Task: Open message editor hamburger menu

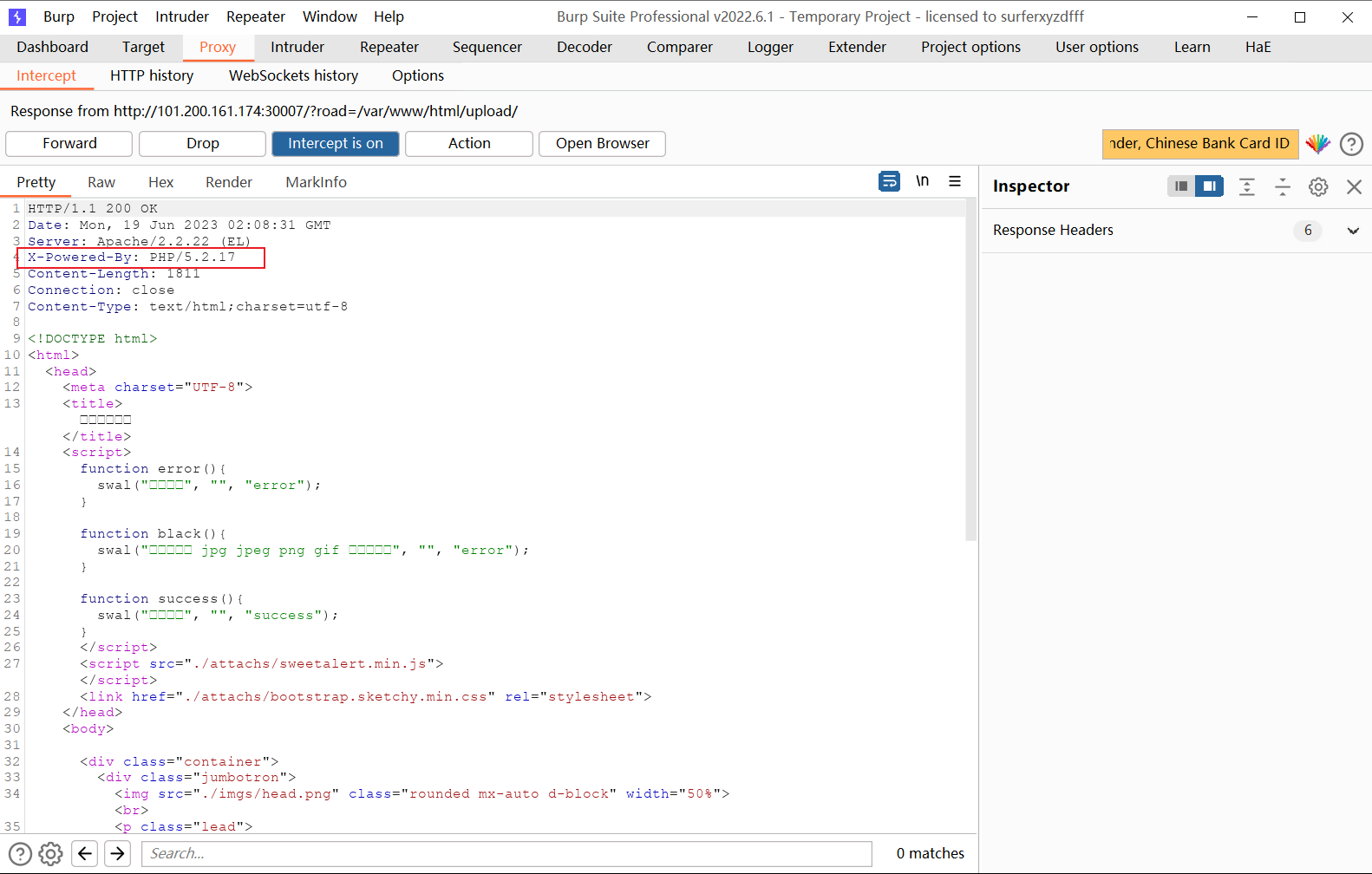Action: click(955, 181)
